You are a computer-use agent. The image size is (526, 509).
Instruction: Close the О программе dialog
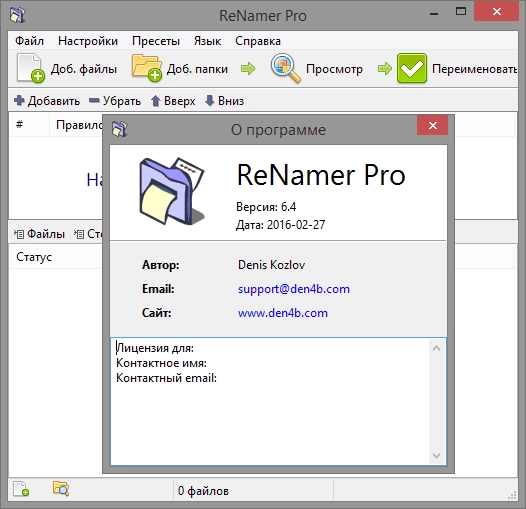point(433,125)
